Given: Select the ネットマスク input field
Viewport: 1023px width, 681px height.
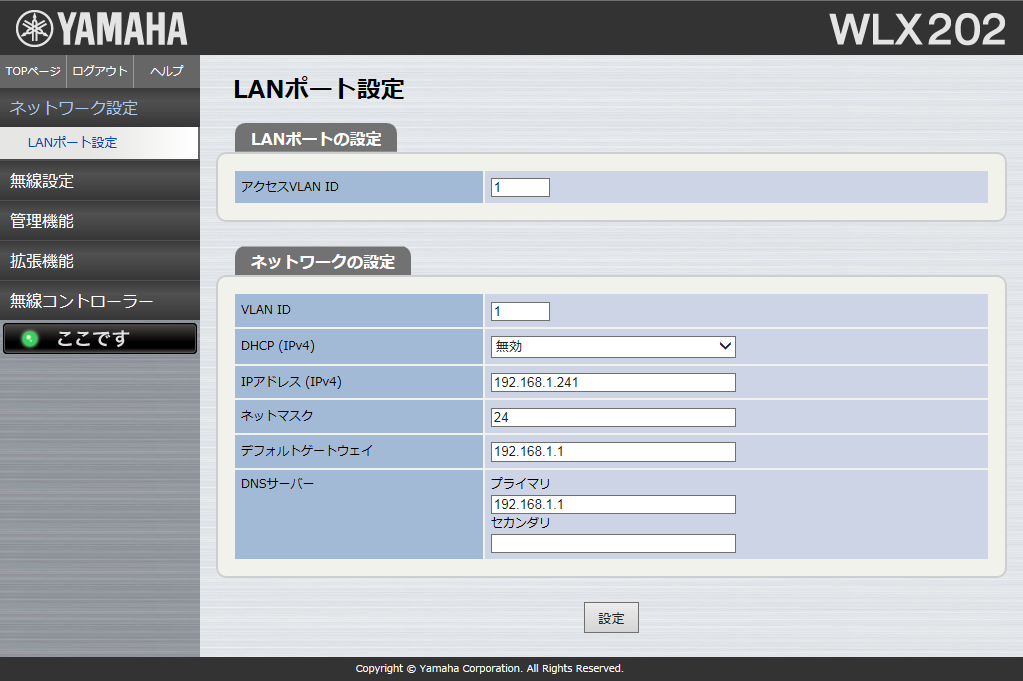Looking at the screenshot, I should click(x=613, y=417).
